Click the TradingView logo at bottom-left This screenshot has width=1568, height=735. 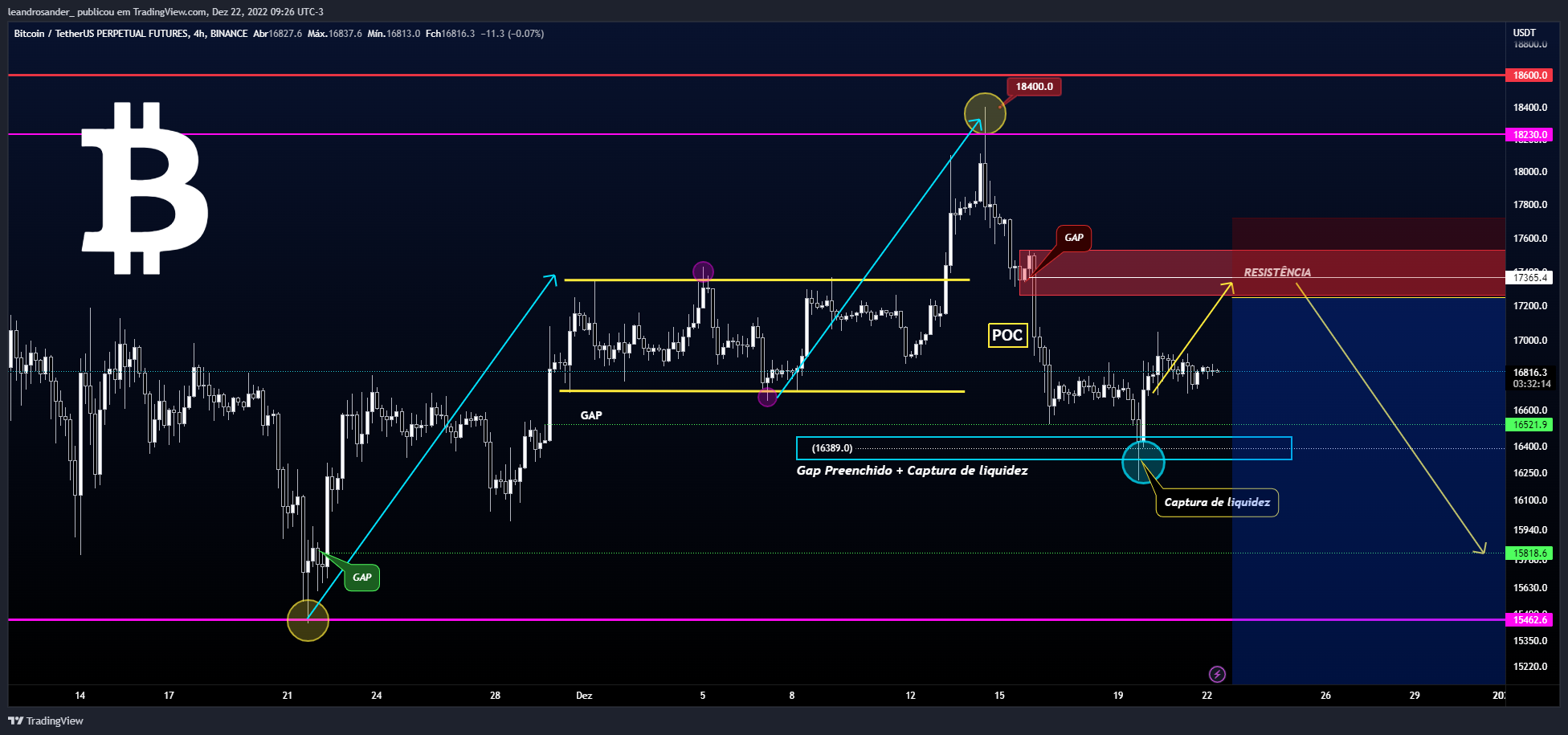click(x=46, y=721)
